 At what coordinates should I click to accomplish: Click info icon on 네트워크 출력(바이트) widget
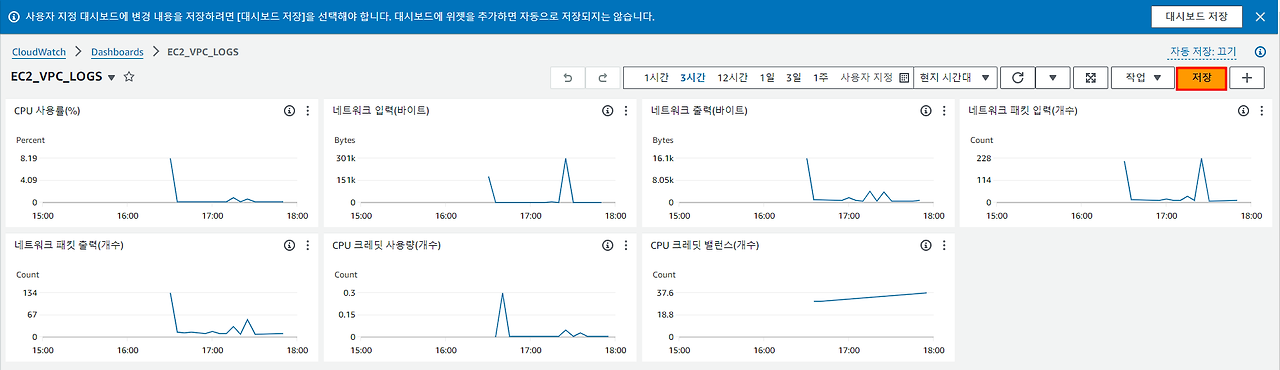point(925,111)
